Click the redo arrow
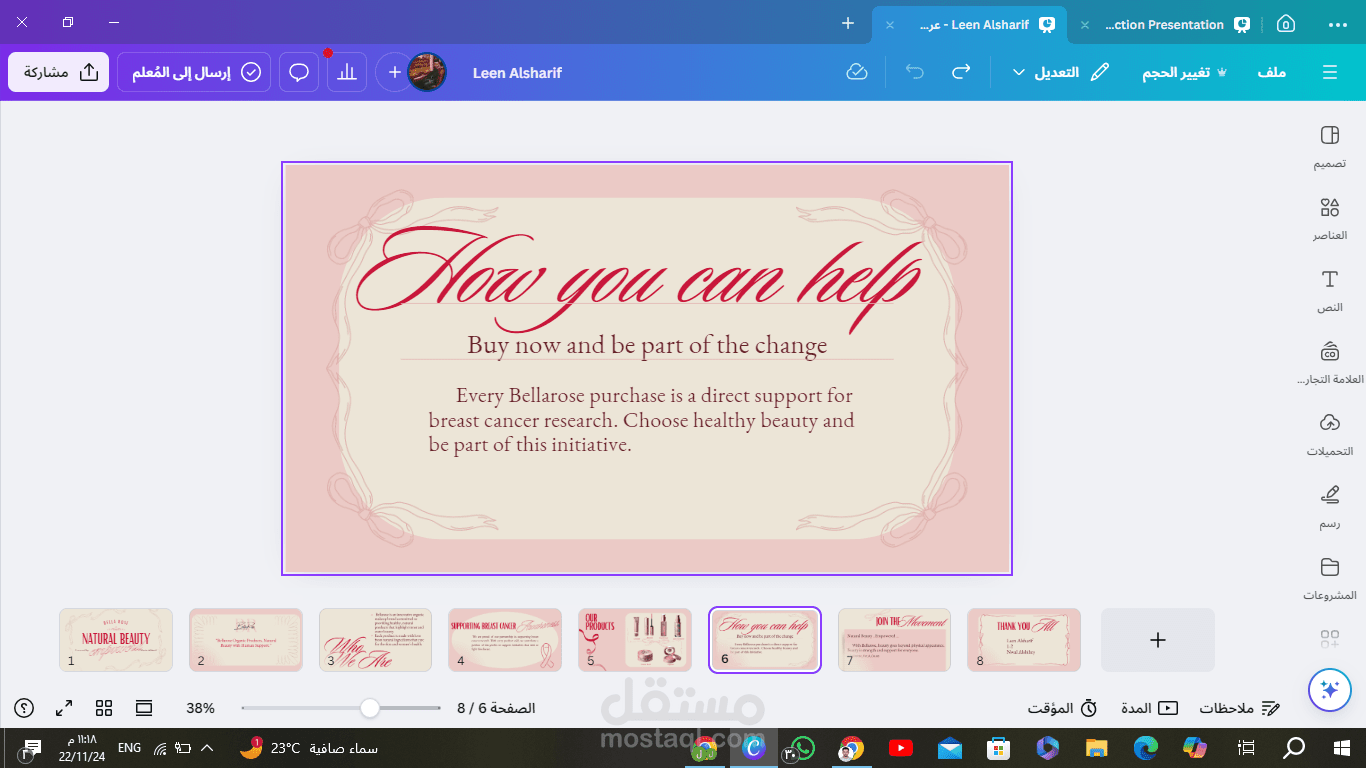1366x768 pixels. click(x=961, y=72)
